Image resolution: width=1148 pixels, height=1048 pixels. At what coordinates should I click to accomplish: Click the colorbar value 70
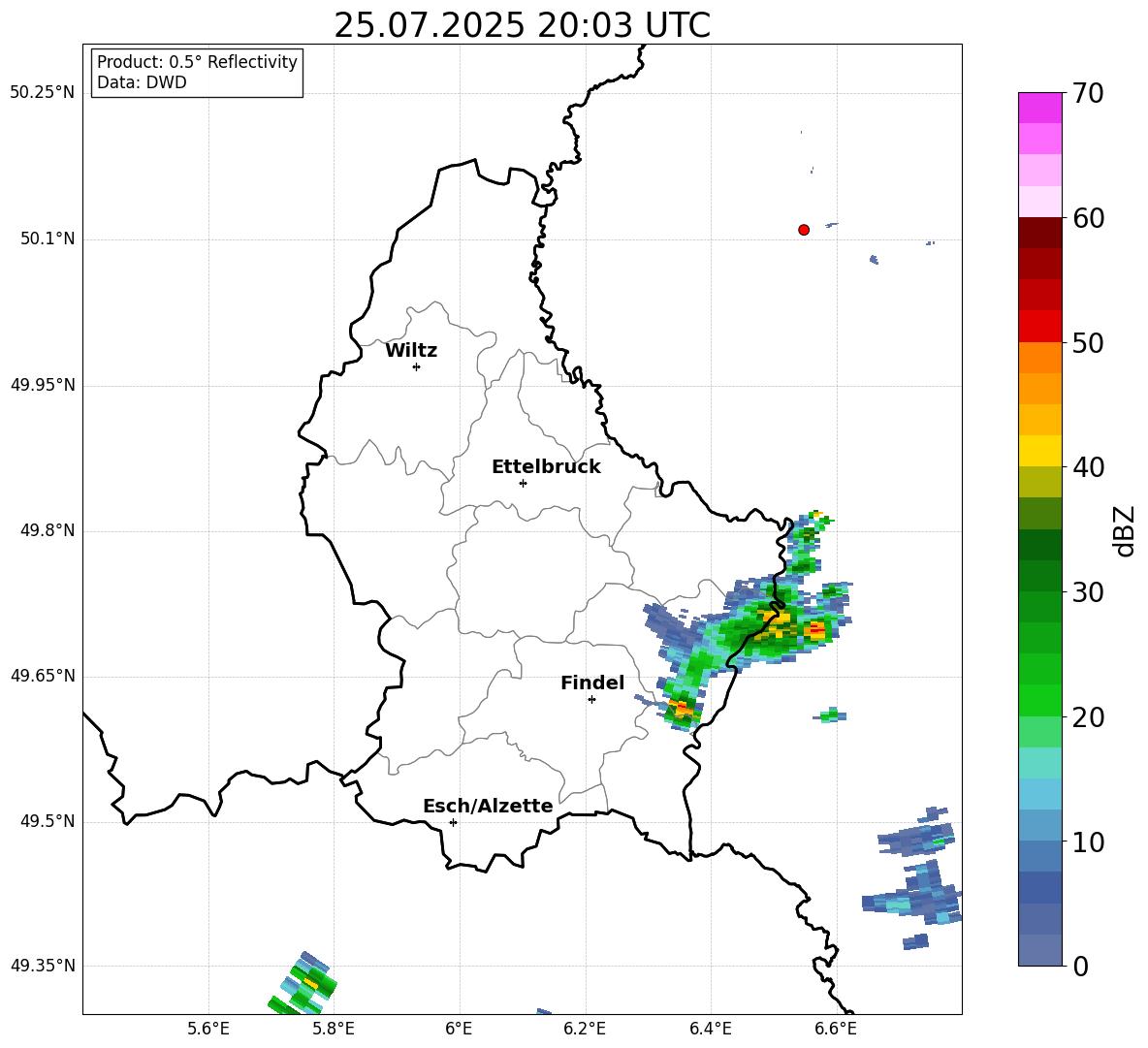point(1088,93)
